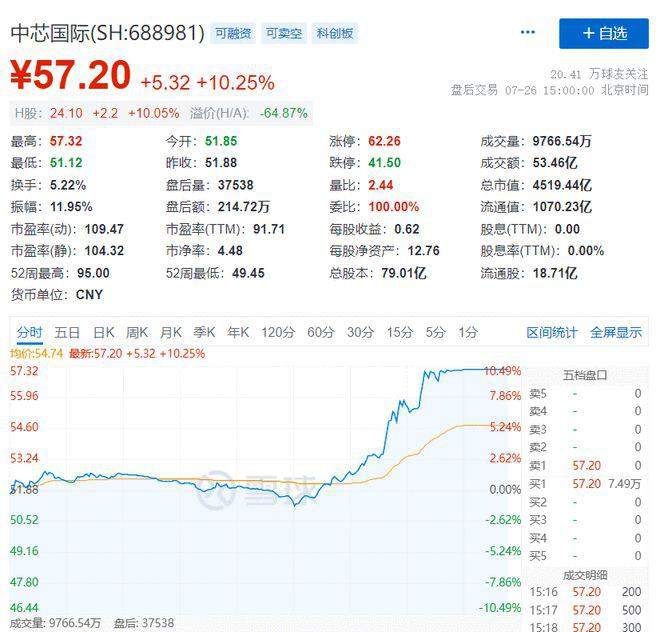Viewport: 660px width, 632px height.
Task: Switch to the 季K chart tab
Action: (204, 332)
